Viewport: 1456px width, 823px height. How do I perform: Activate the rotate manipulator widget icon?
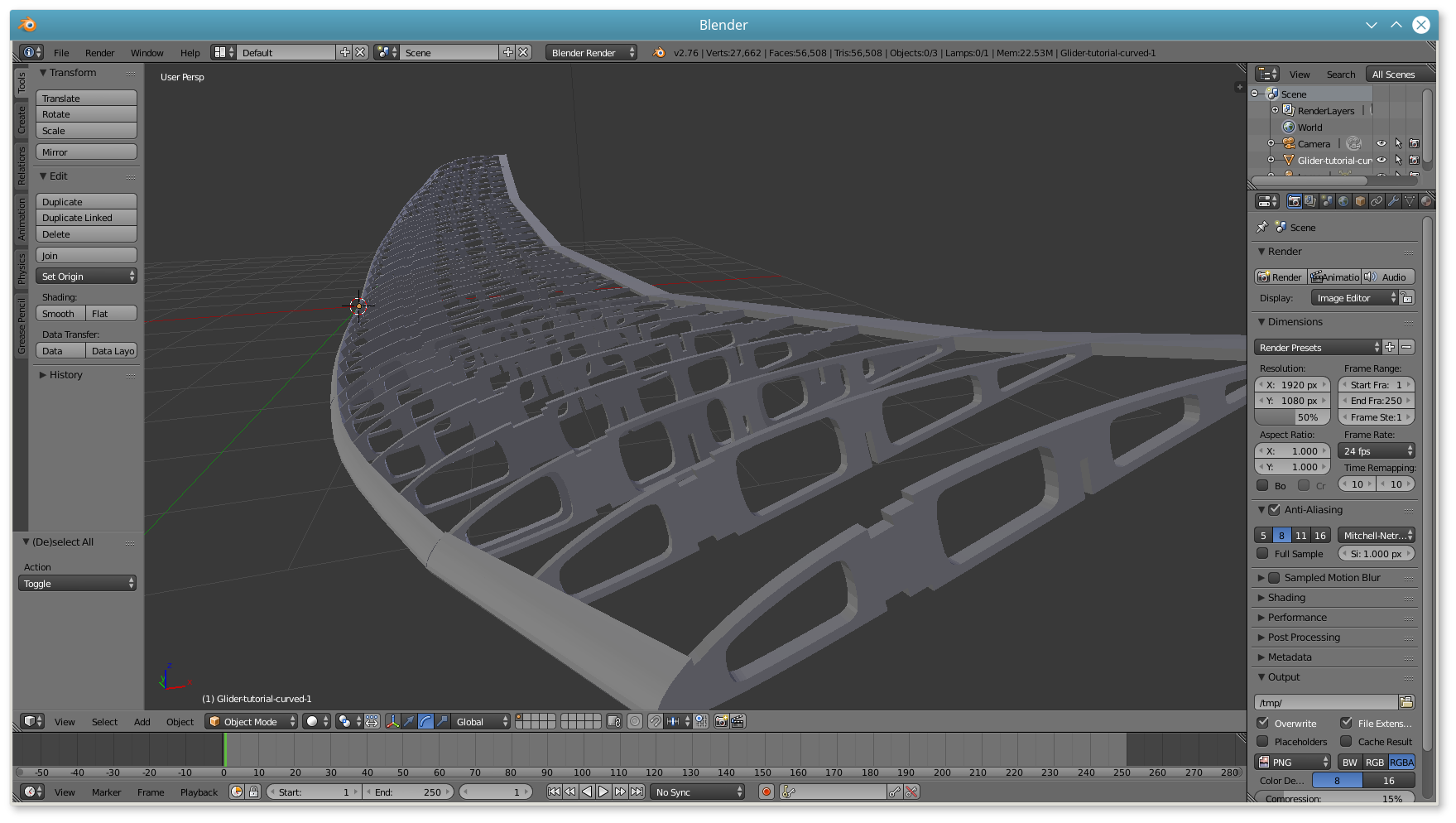pyautogui.click(x=425, y=721)
